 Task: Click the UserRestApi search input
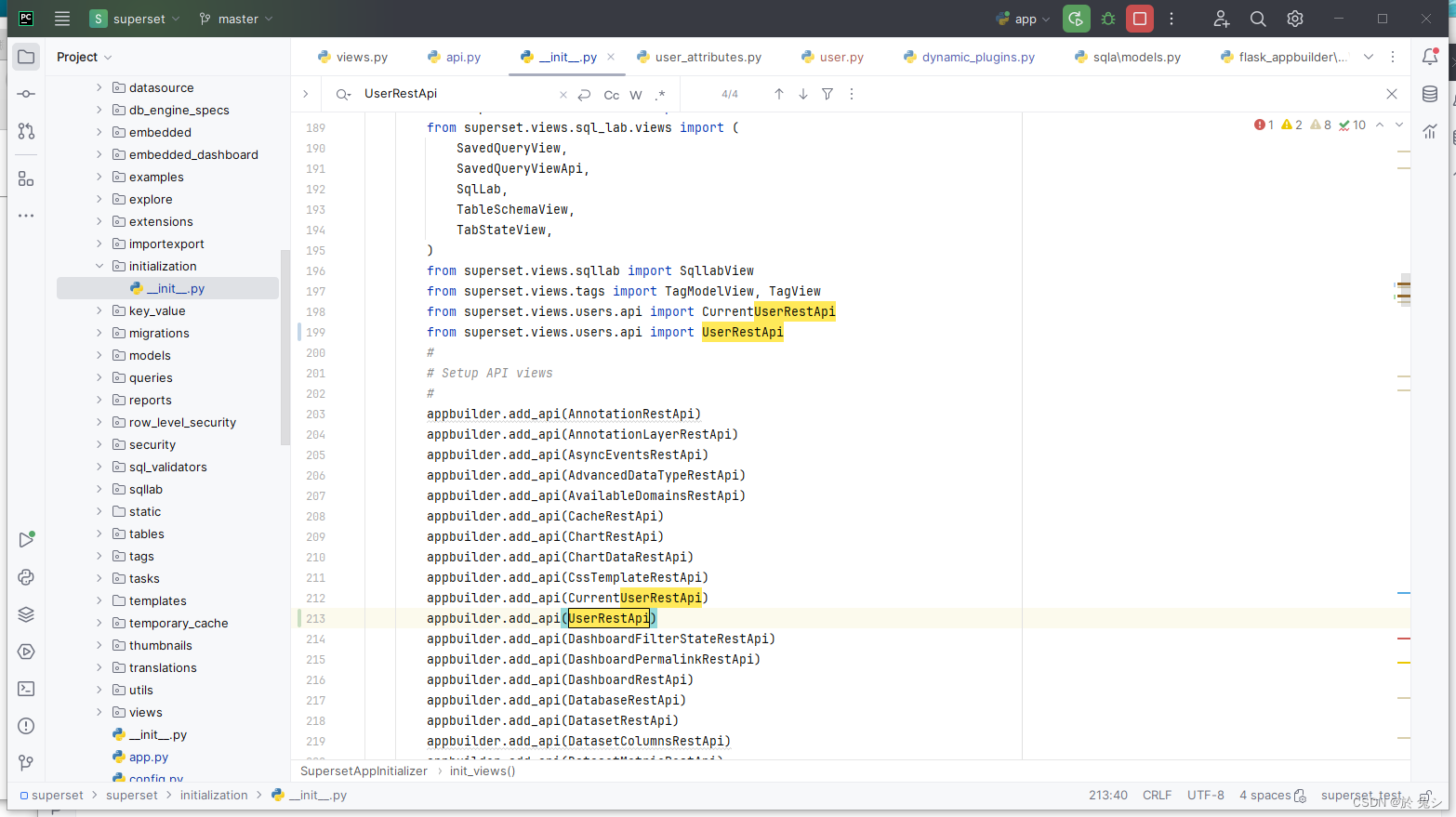tap(456, 94)
